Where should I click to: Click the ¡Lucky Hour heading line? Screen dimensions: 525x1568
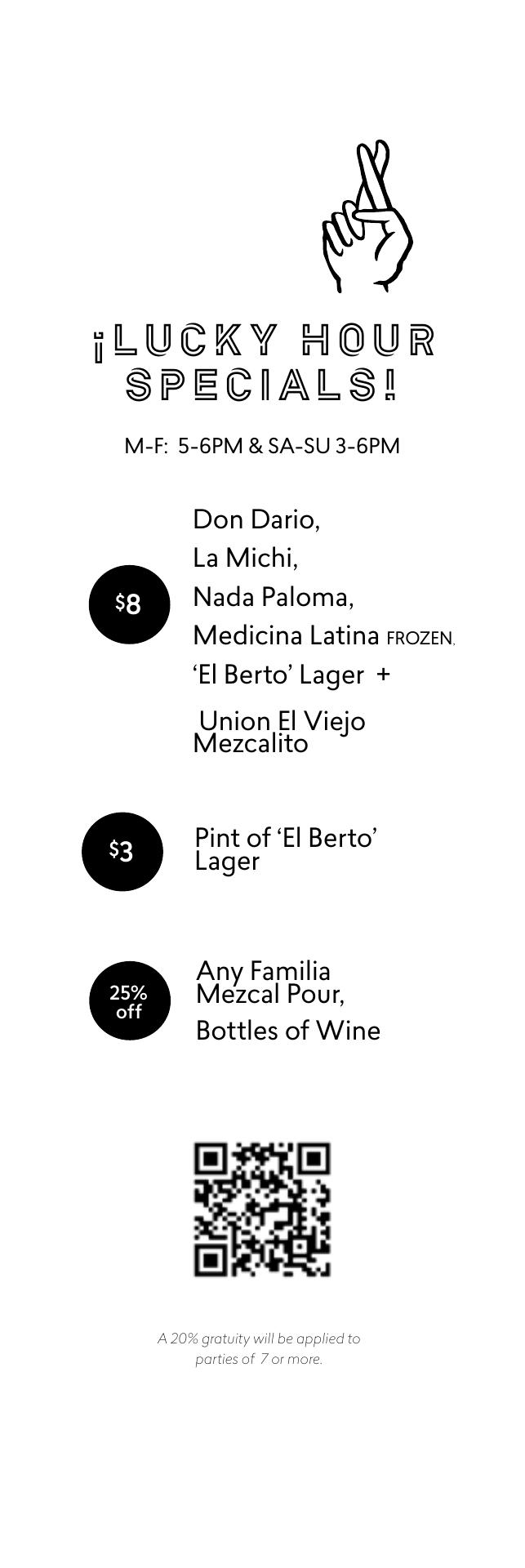tap(265, 342)
